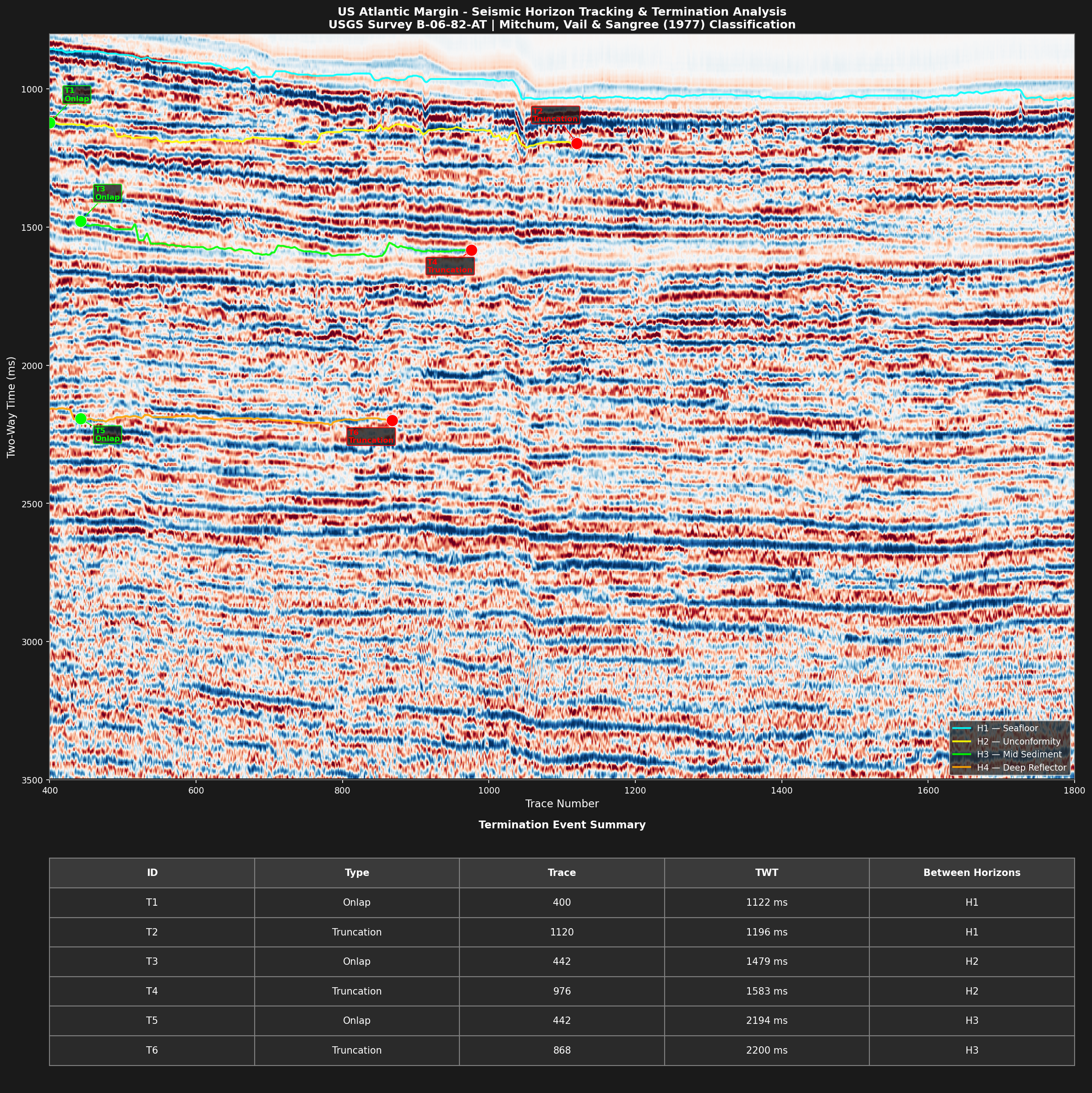This screenshot has width=1092, height=1093.
Task: Pick the green T5 onlap marker dot
Action: (80, 419)
